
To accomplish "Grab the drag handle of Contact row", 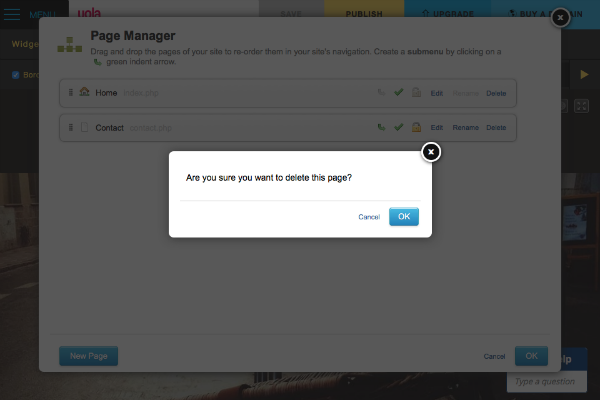I will pos(71,127).
